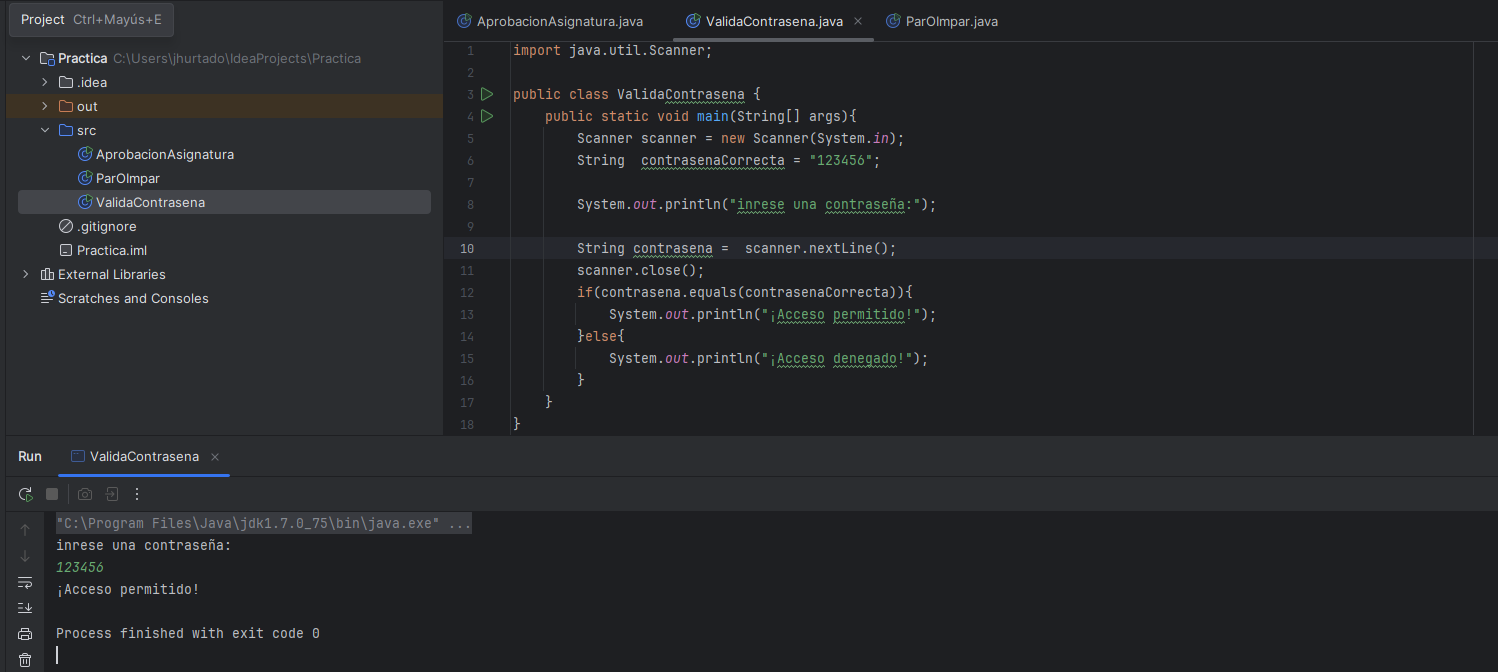Expand the out folder chevron
Viewport: 1498px width, 672px height.
[45, 106]
